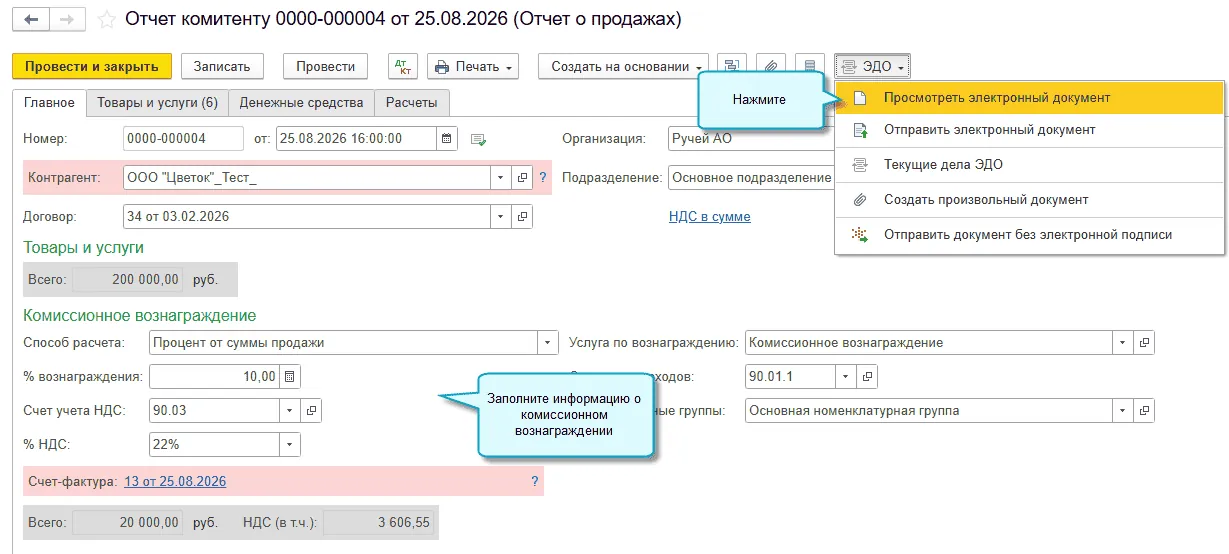Click the % вознаграждения value 10,00
The height and width of the screenshot is (554, 1229).
(x=214, y=377)
